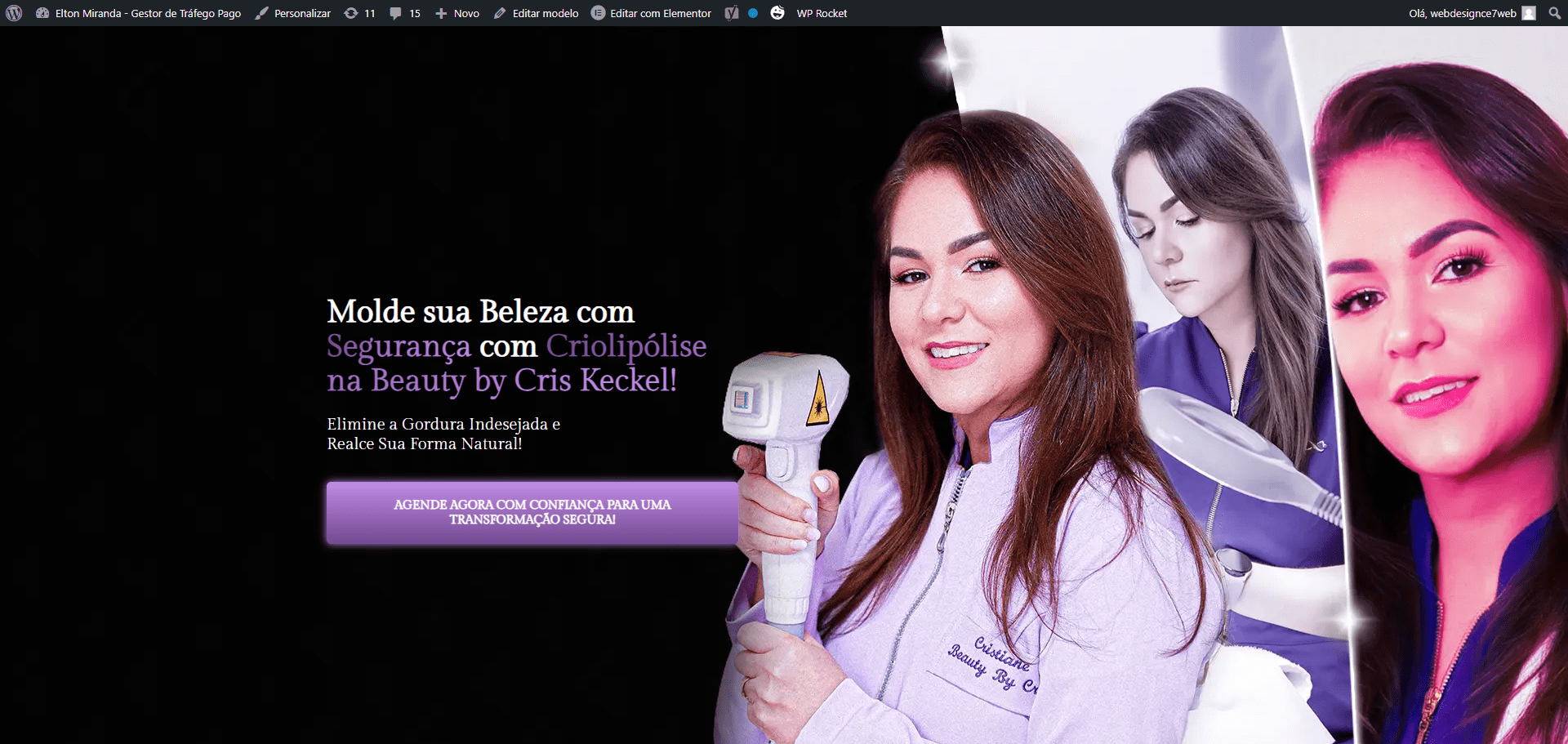Click Editar modelo in admin bar
The height and width of the screenshot is (744, 1568).
tap(536, 13)
